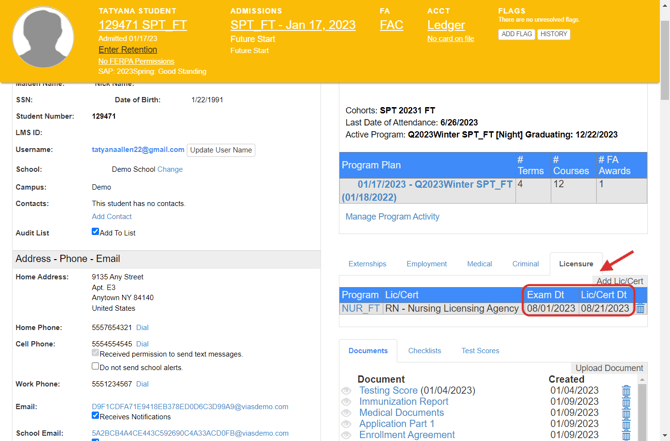Click the Upload Document button
The width and height of the screenshot is (670, 441).
pos(609,368)
